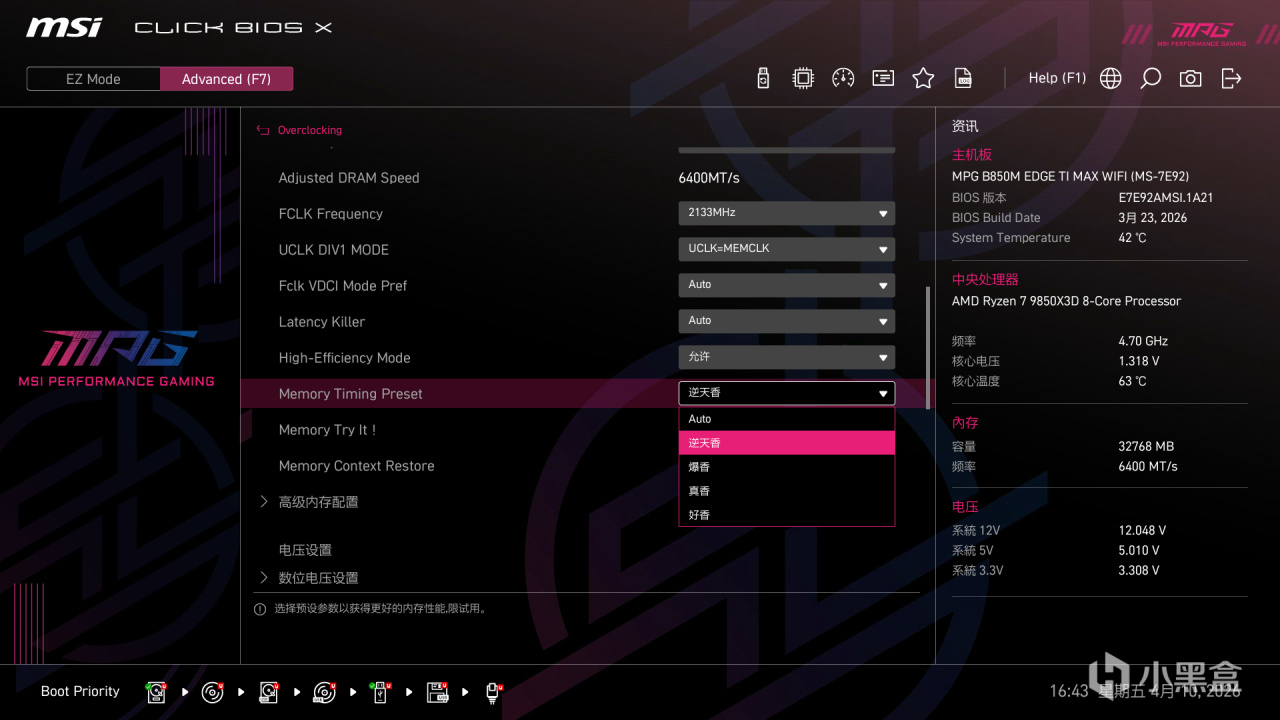
Task: Select the USB key boot device icon
Action: pyautogui.click(x=380, y=692)
